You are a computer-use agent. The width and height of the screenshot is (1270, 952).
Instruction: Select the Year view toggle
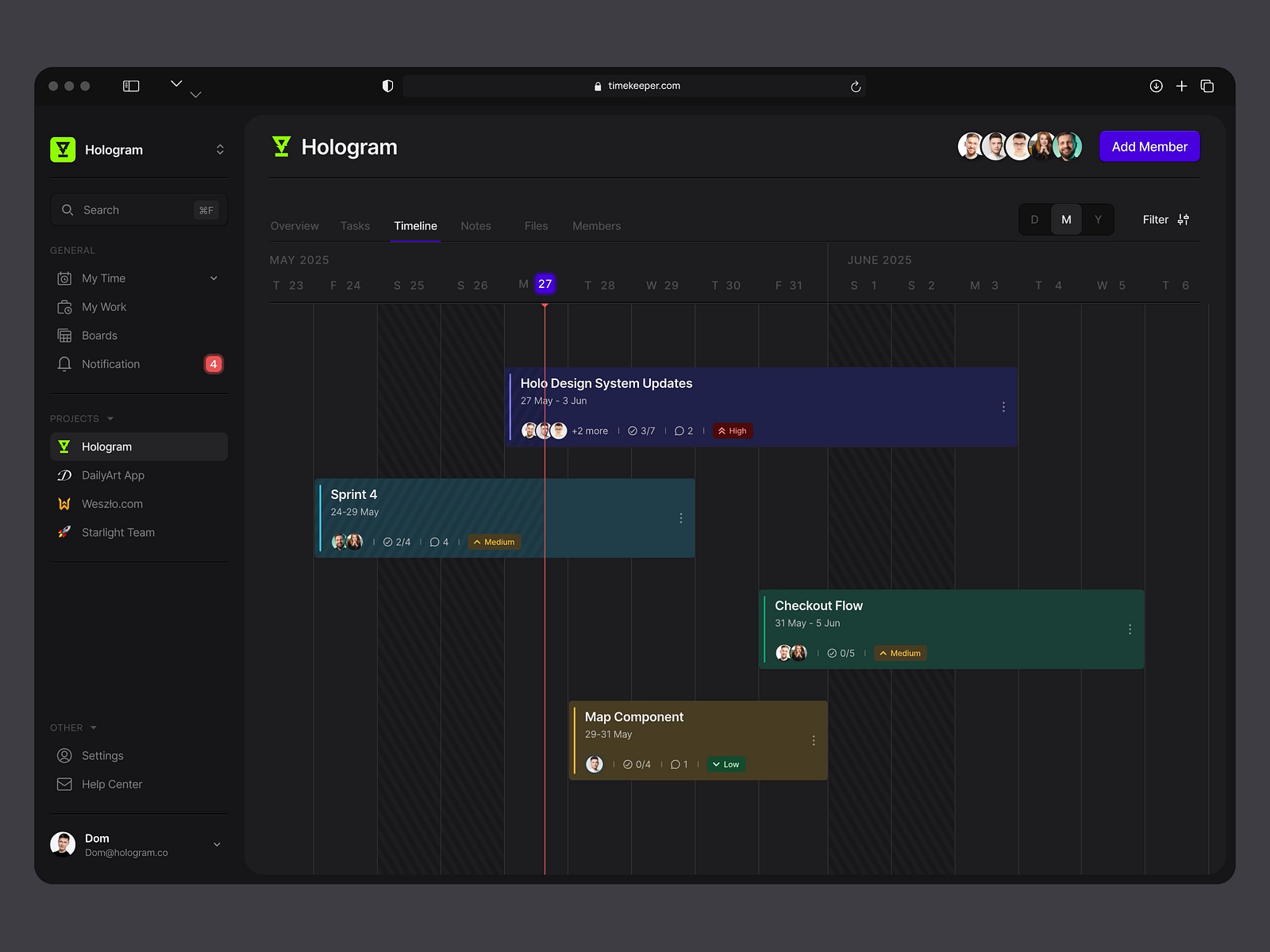point(1098,219)
